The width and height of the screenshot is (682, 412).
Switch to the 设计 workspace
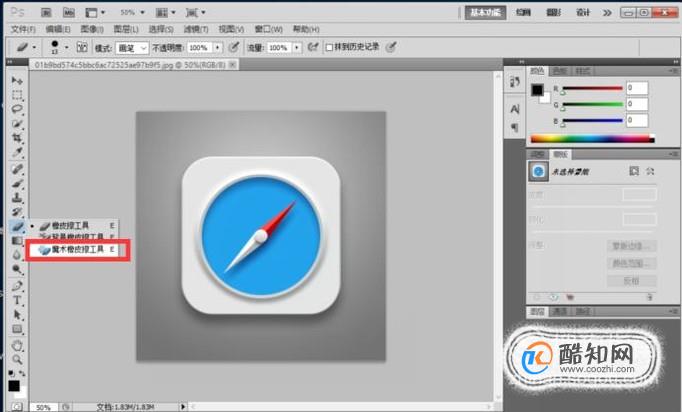(x=583, y=13)
